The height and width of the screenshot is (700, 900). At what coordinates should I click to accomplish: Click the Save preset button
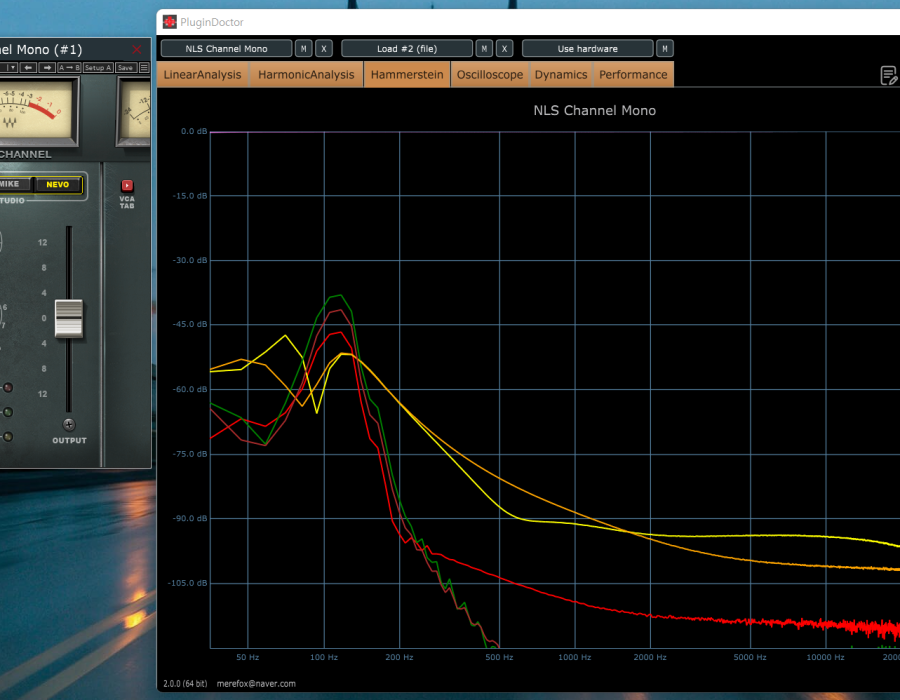tap(126, 68)
